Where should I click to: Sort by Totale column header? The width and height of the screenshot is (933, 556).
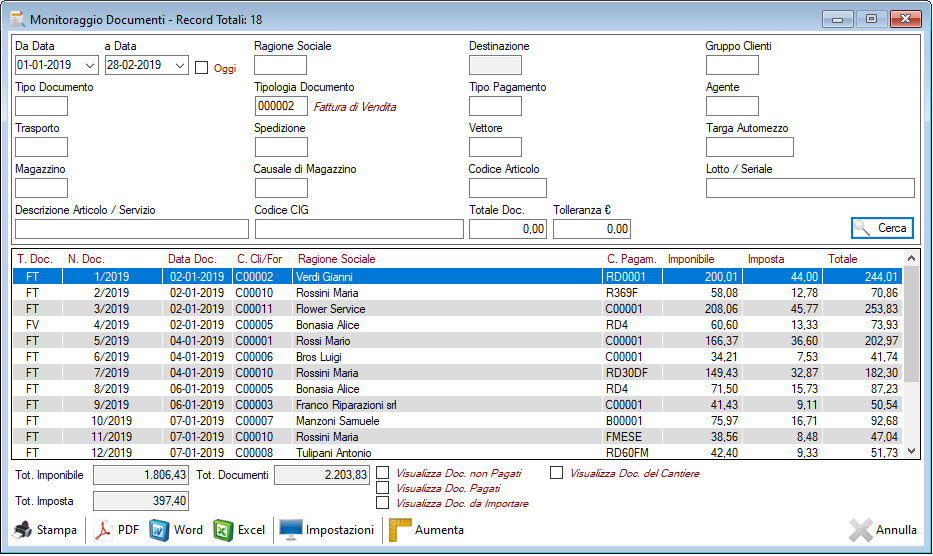point(842,259)
